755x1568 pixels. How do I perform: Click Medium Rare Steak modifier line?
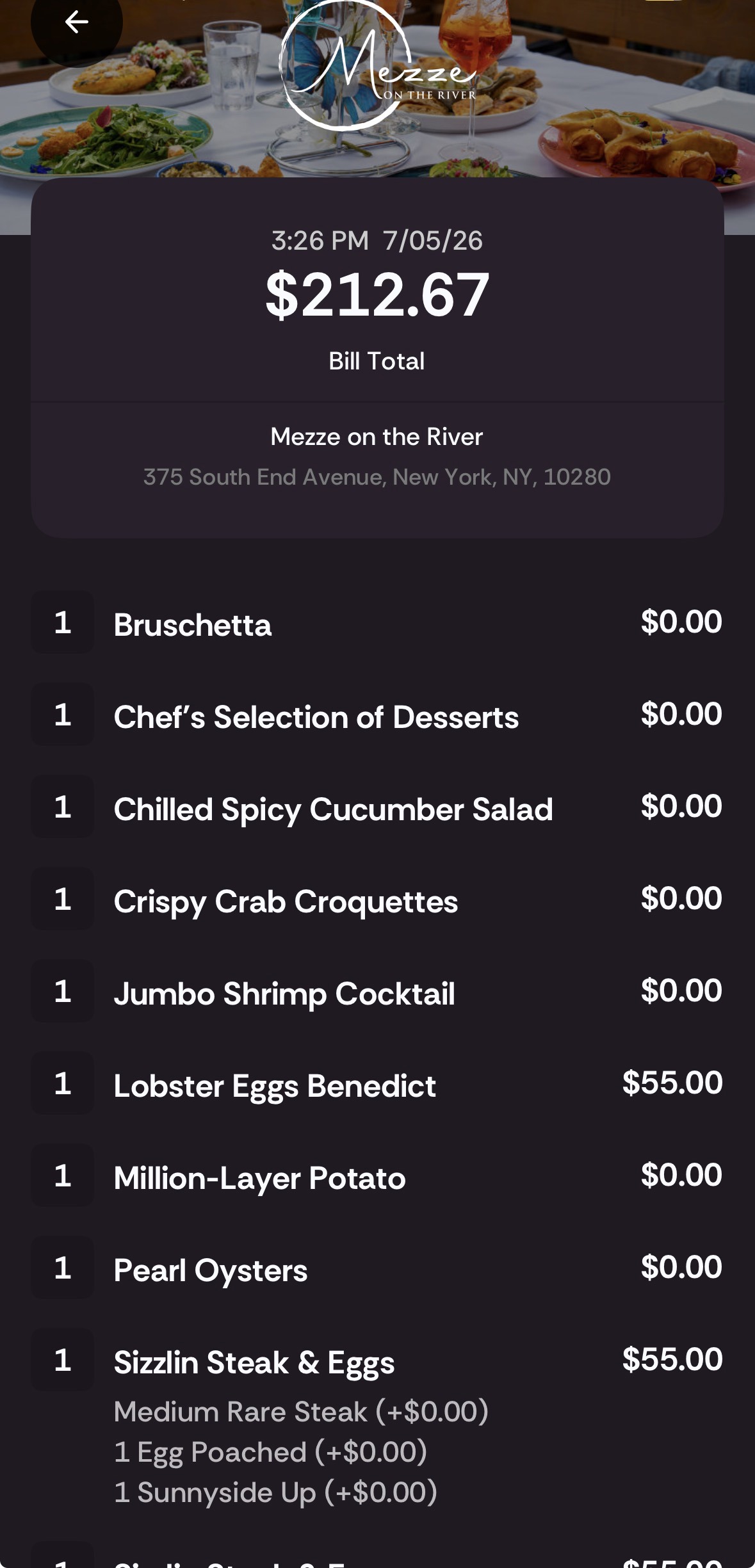(x=301, y=1412)
